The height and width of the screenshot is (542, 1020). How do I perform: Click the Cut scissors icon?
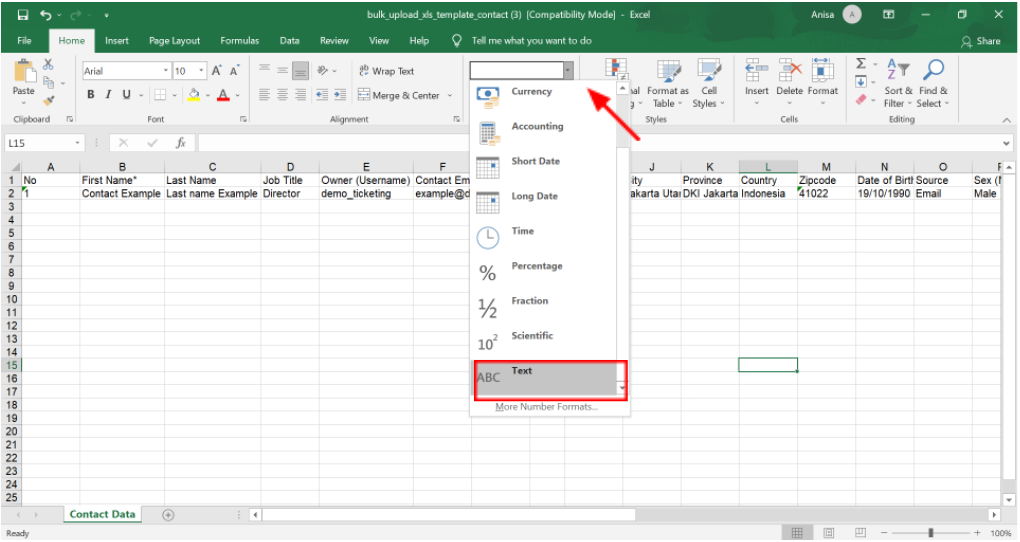pos(48,65)
